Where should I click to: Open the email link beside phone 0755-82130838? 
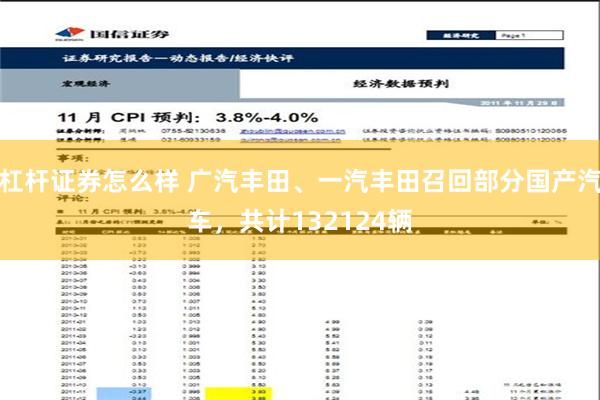[x=293, y=131]
